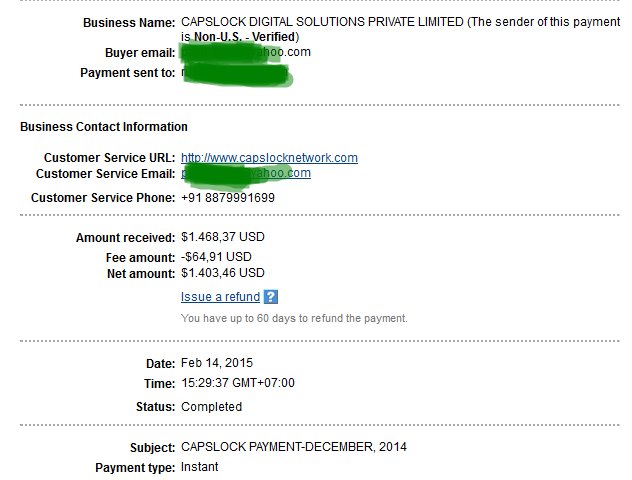Click the CAPSLOCK DIGITAL SOLUTIONS PRIVATE LIMITED name
Screen dimensions: 632x480
(322, 22)
